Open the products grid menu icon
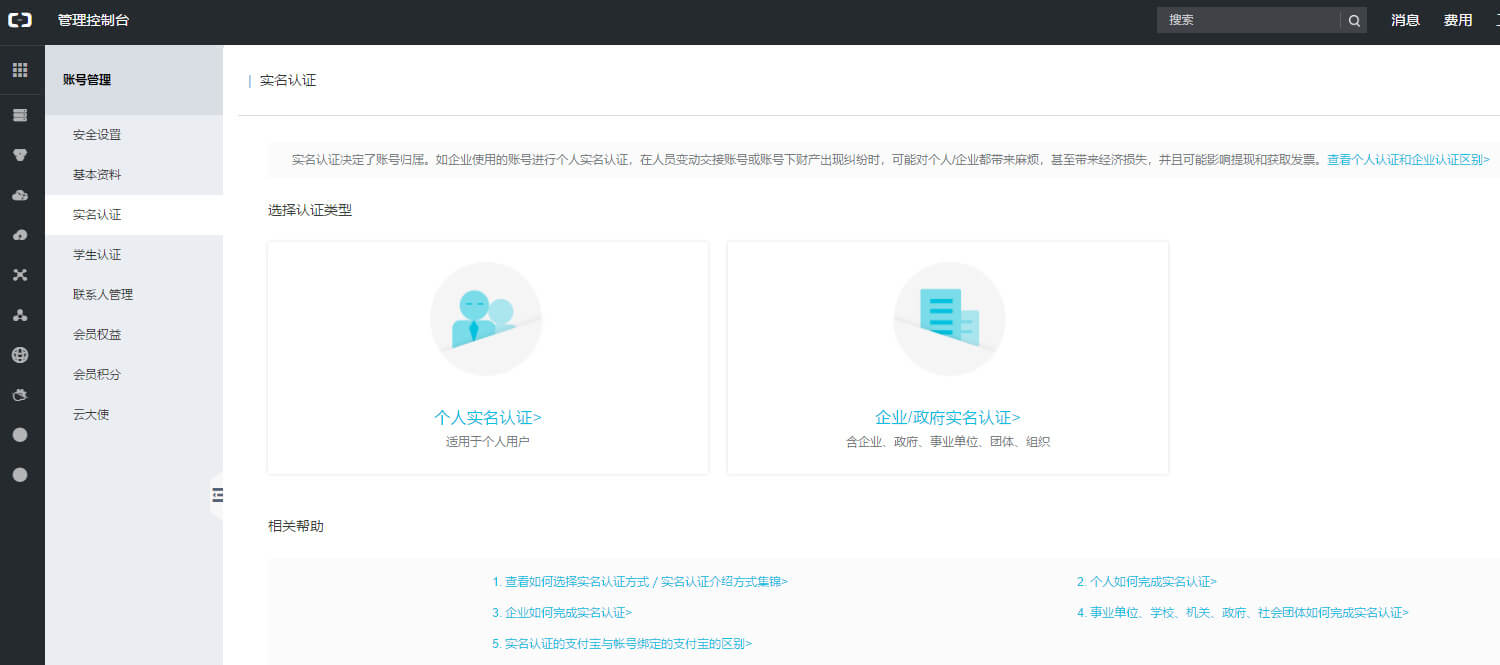1500x665 pixels. [x=20, y=69]
